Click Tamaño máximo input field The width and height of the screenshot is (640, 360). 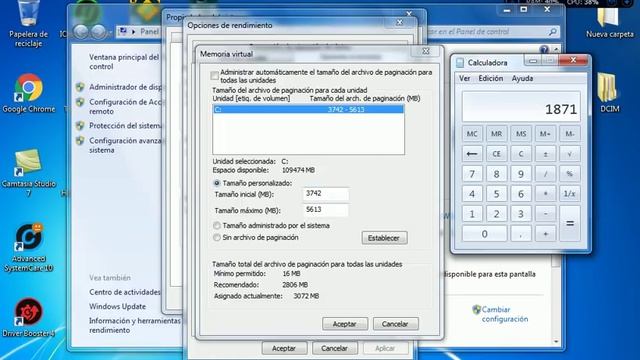pos(326,210)
